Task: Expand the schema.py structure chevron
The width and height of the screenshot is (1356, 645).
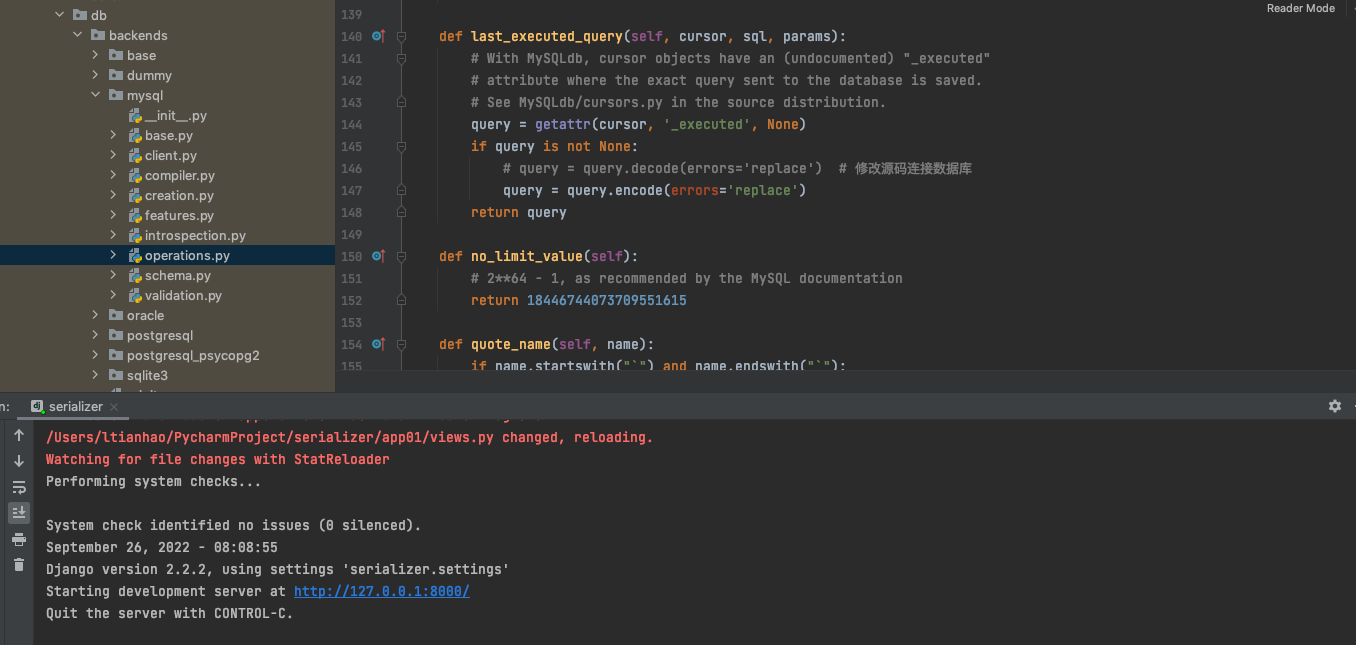Action: pos(113,275)
